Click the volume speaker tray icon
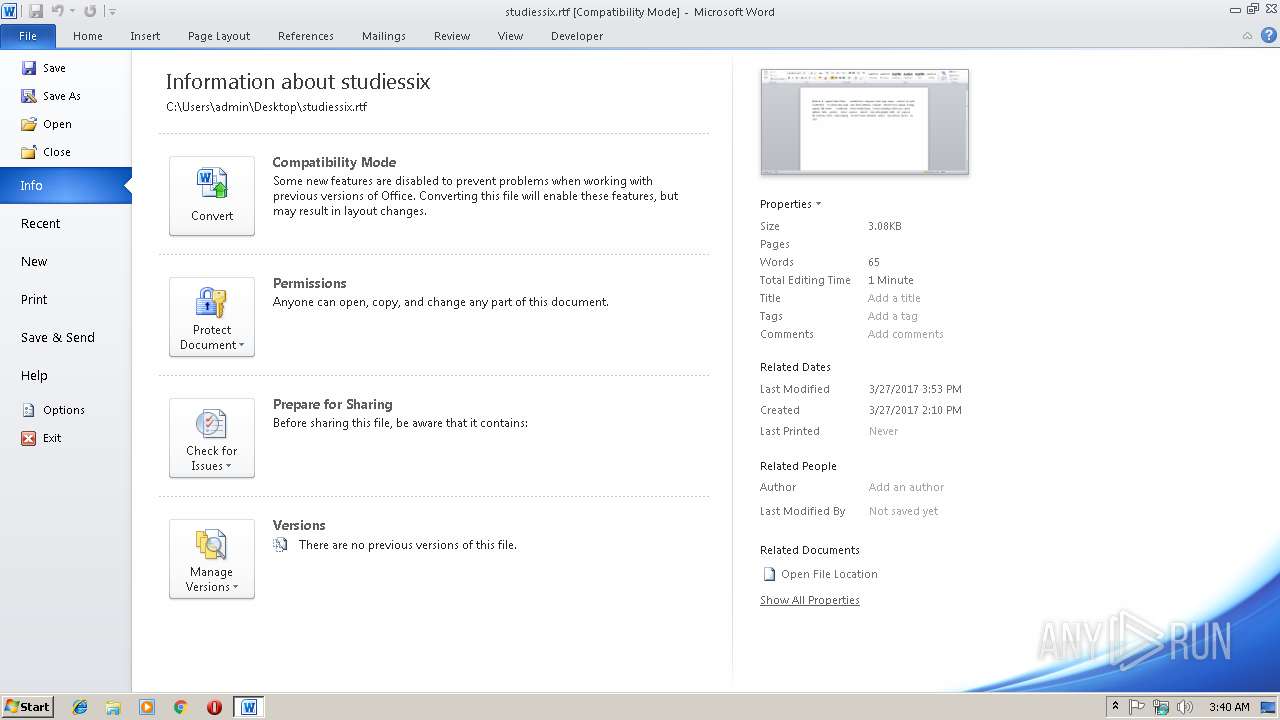 (x=1185, y=707)
